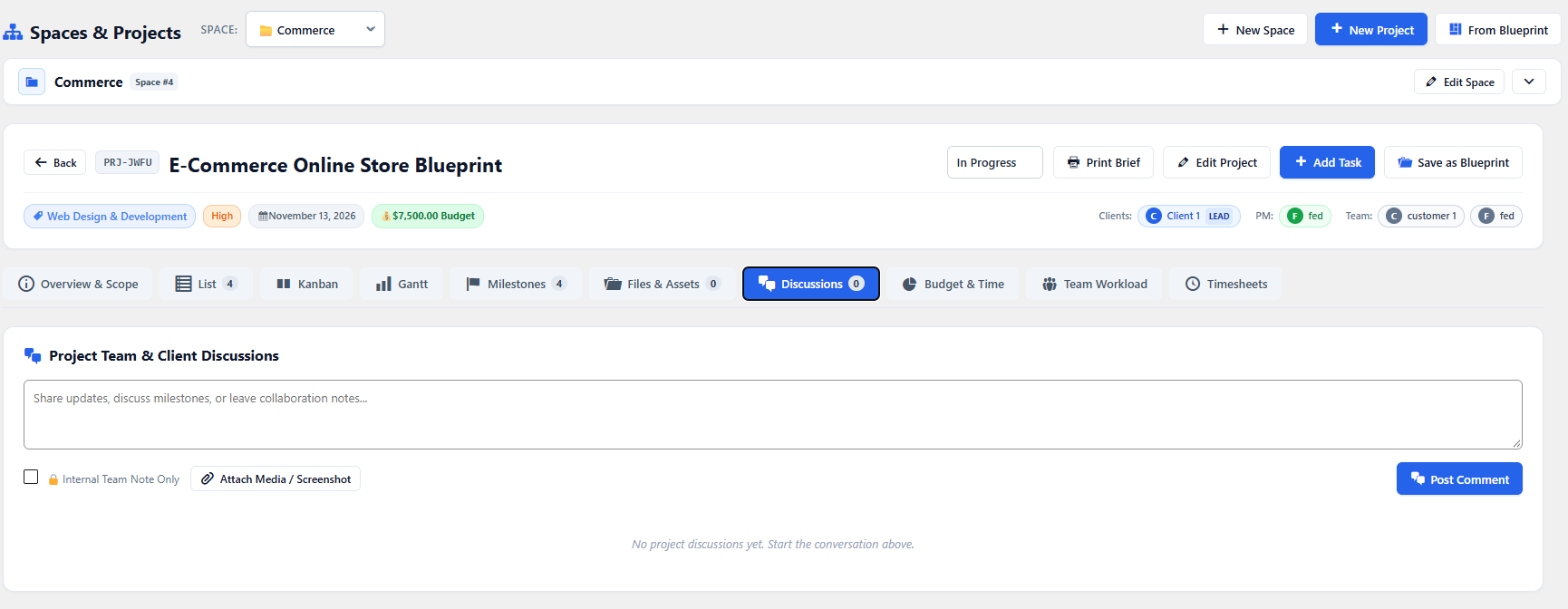Click the Timesheets clock icon

coord(1193,284)
